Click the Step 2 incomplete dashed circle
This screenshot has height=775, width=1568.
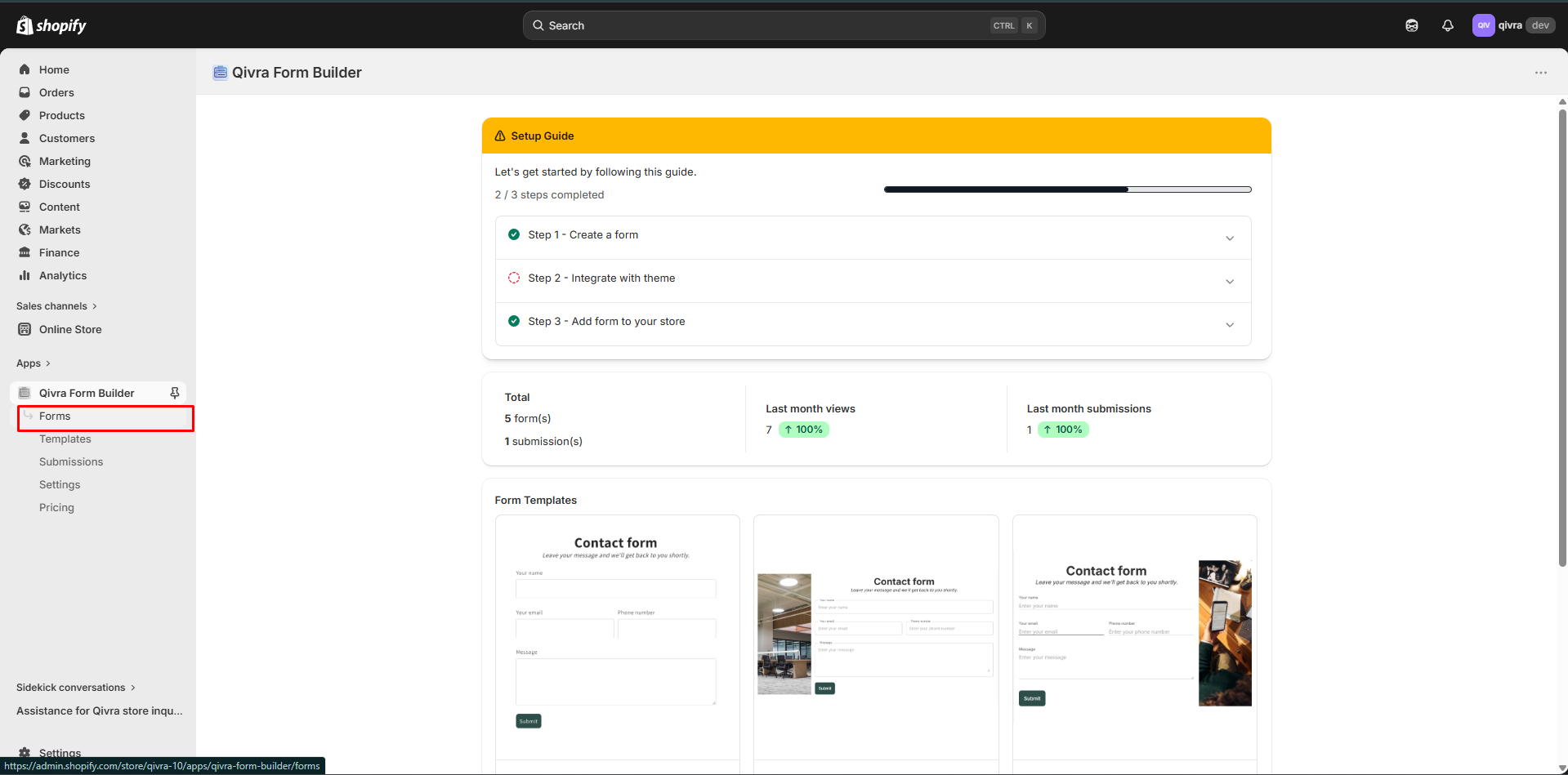coord(514,278)
